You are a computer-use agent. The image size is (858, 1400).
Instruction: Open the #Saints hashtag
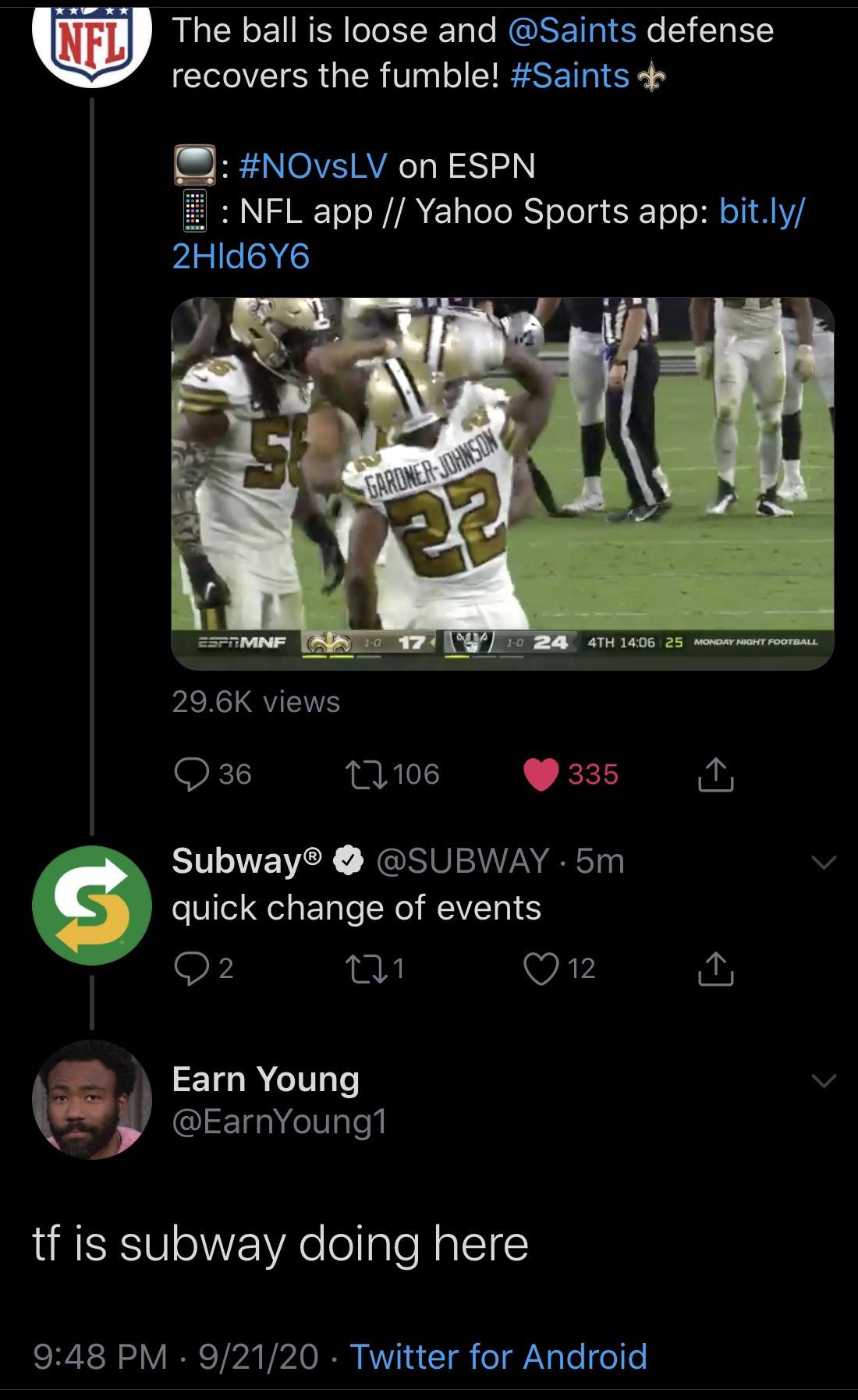point(570,76)
